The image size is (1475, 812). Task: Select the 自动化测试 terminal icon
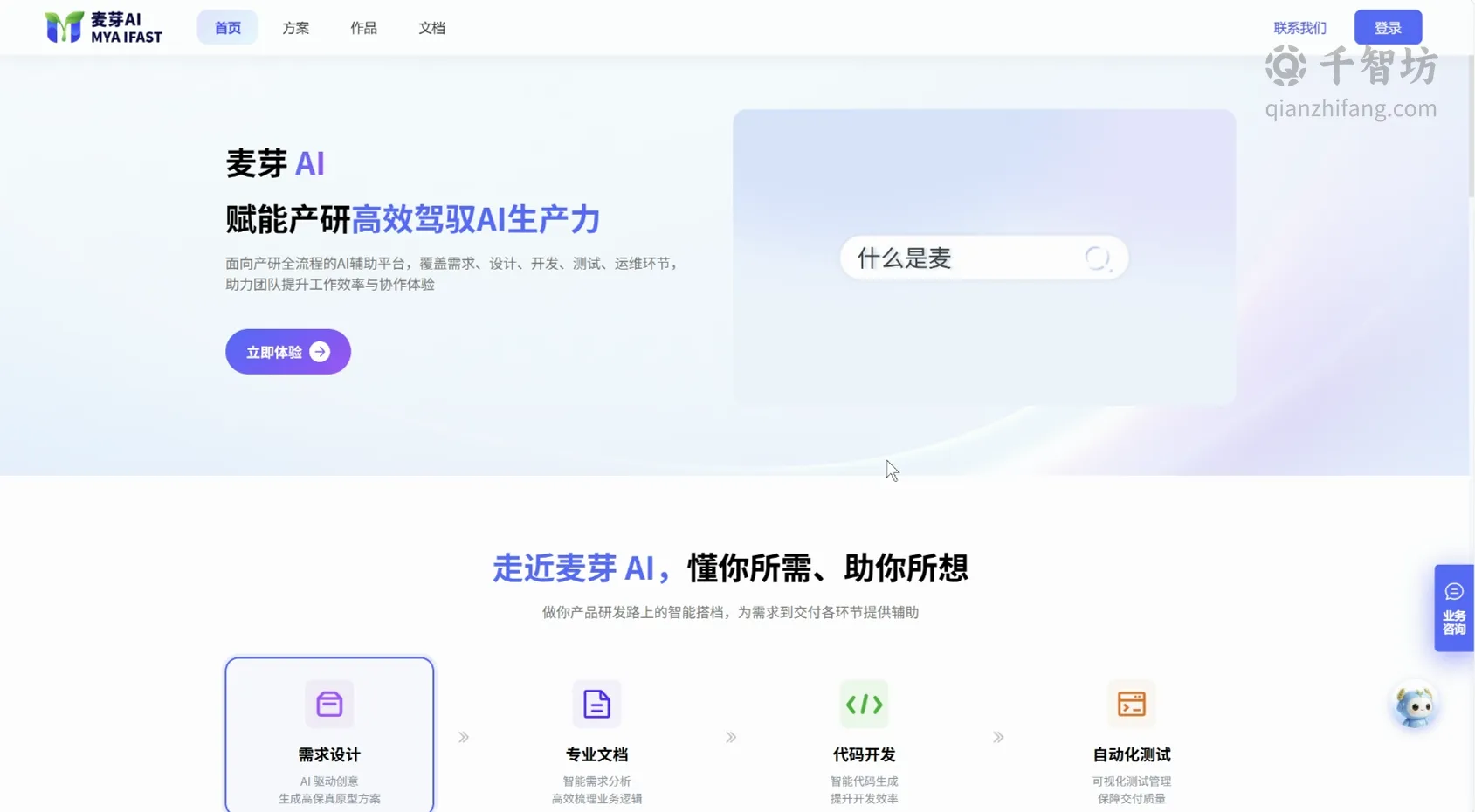click(x=1131, y=704)
